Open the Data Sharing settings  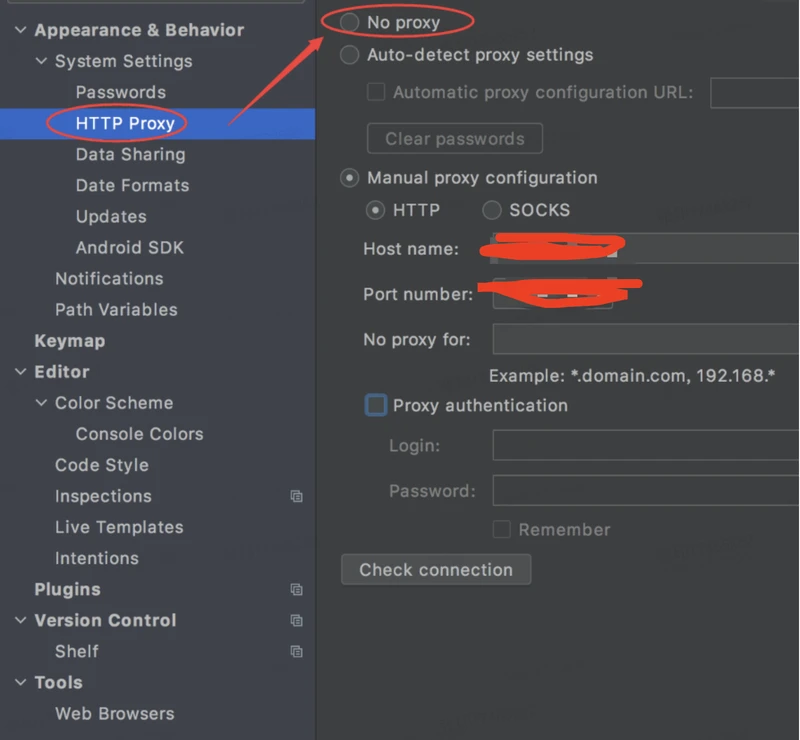click(130, 155)
